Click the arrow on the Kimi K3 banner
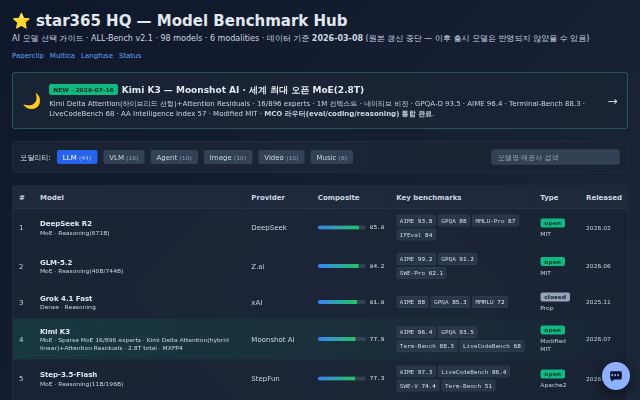Screen dimensions: 640x400 coord(612,101)
